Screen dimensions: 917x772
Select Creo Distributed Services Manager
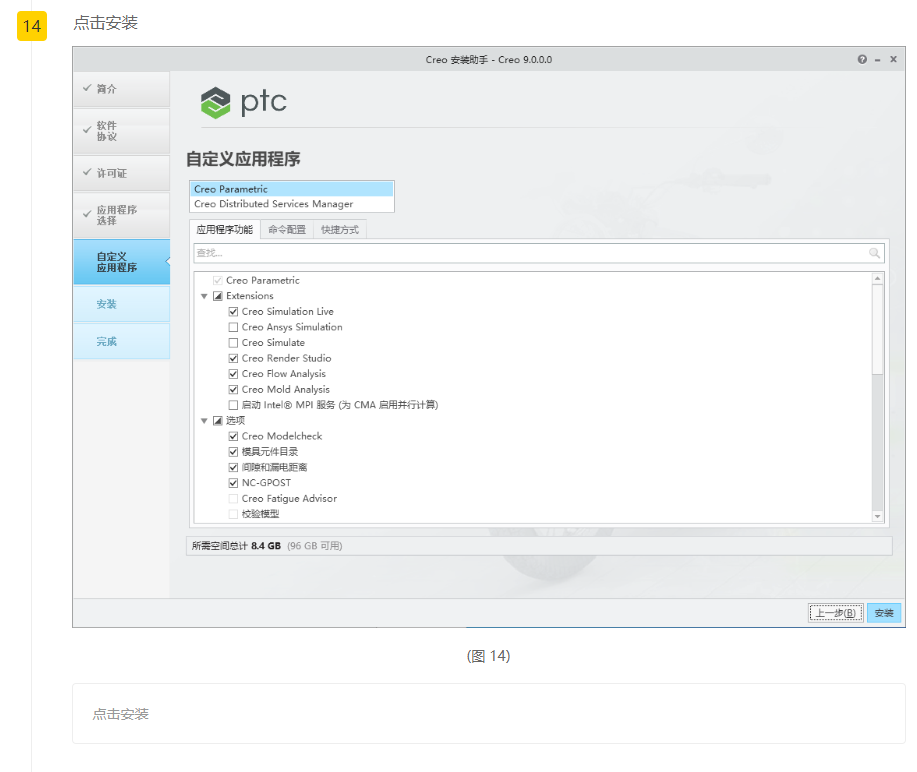[292, 204]
